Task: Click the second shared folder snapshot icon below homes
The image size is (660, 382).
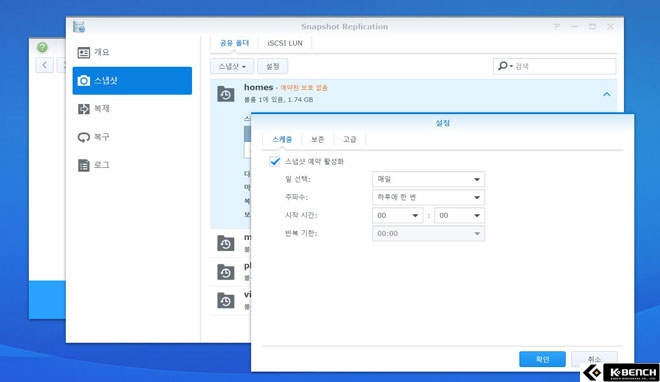Action: [226, 243]
